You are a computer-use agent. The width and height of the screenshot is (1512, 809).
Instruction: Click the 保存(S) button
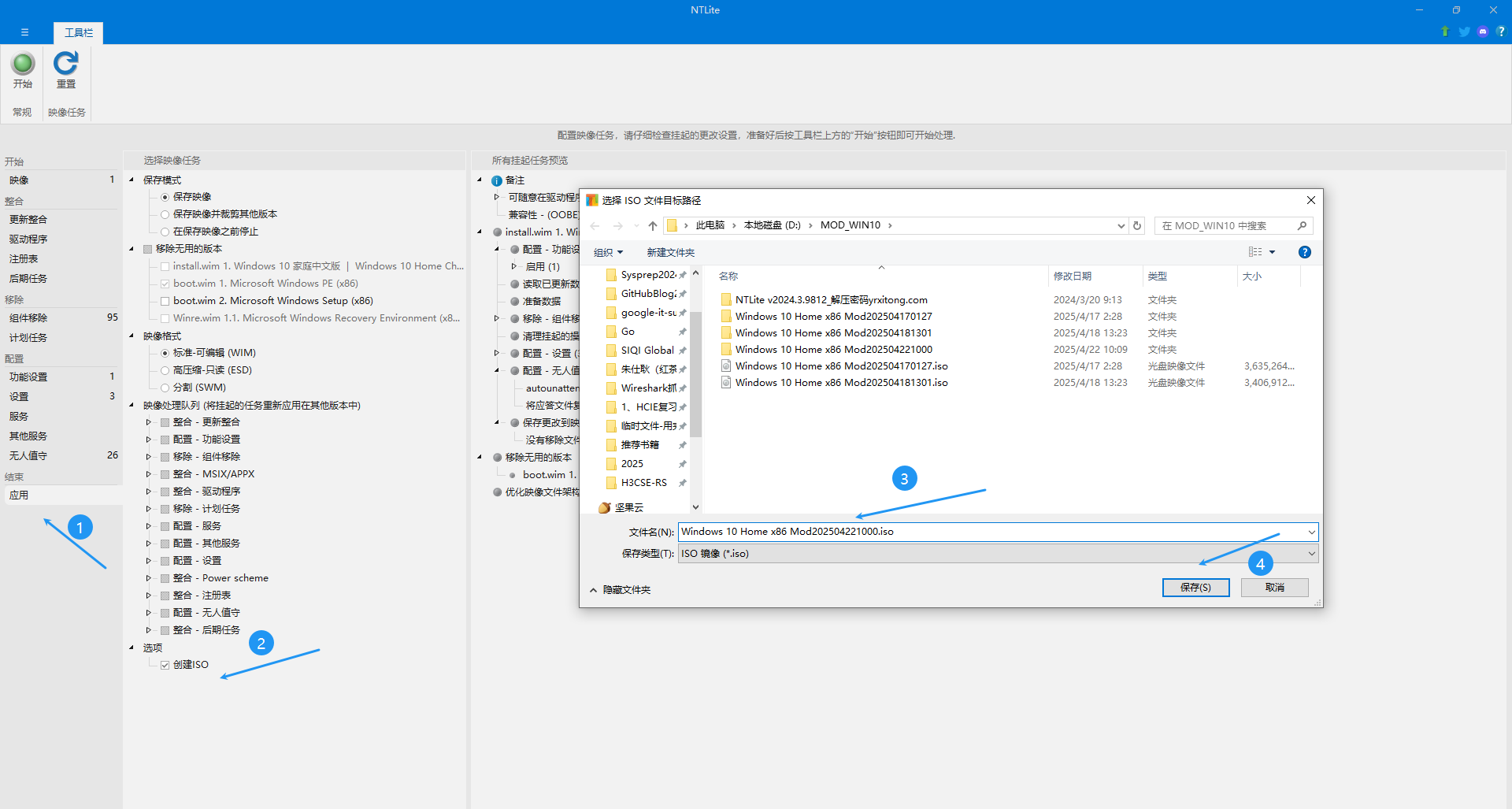1195,588
